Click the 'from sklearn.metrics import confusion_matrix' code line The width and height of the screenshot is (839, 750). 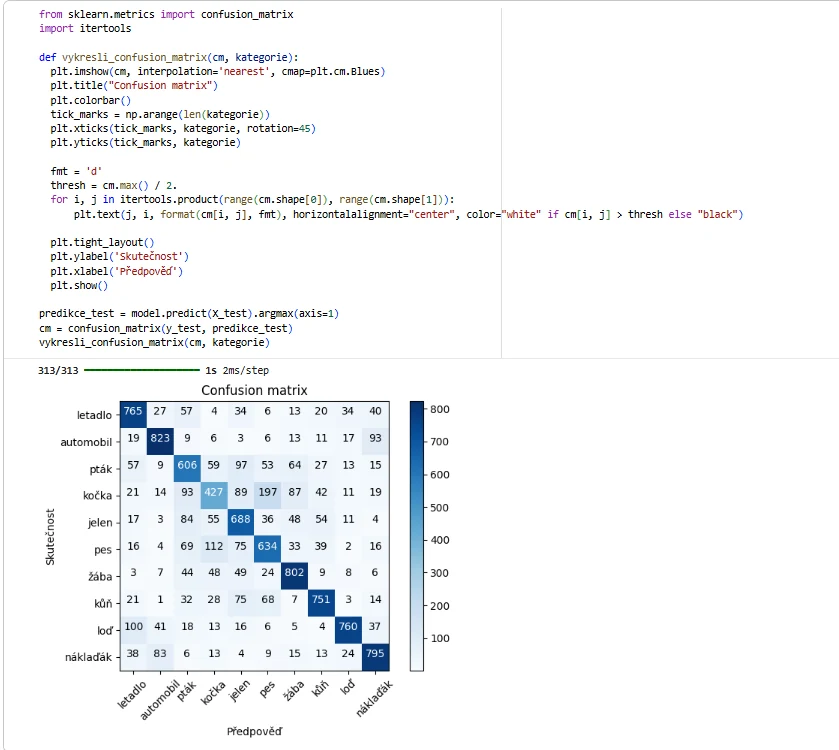pyautogui.click(x=166, y=14)
